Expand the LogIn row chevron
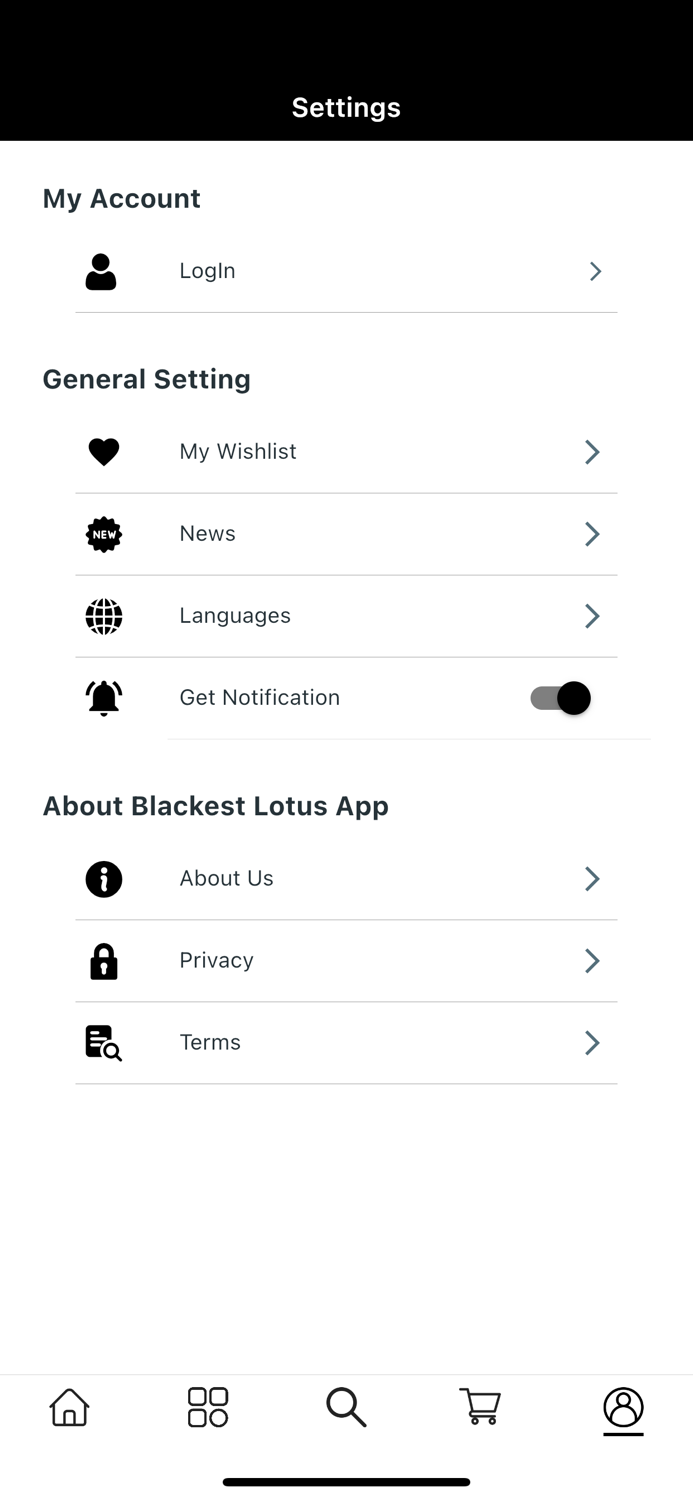Image resolution: width=693 pixels, height=1500 pixels. tap(594, 270)
